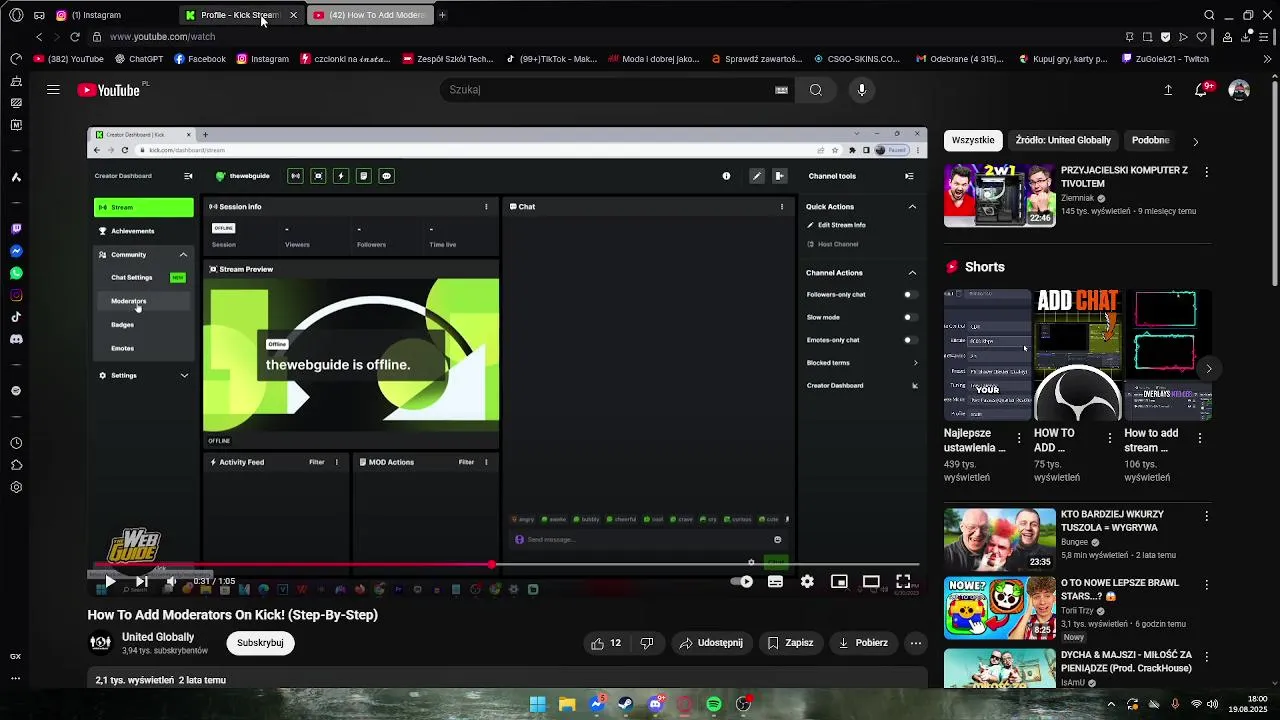Open Steam from Windows taskbar
The height and width of the screenshot is (720, 1280).
tap(626, 704)
